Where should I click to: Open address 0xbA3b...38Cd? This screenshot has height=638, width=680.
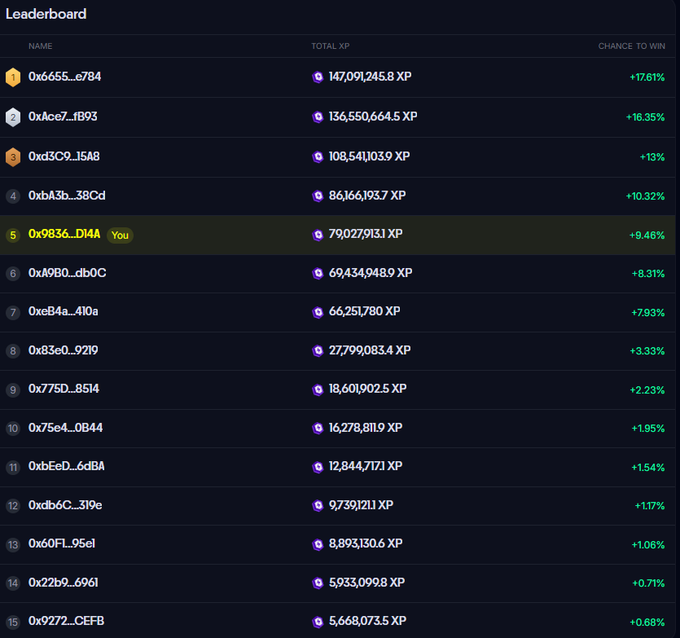(67, 196)
